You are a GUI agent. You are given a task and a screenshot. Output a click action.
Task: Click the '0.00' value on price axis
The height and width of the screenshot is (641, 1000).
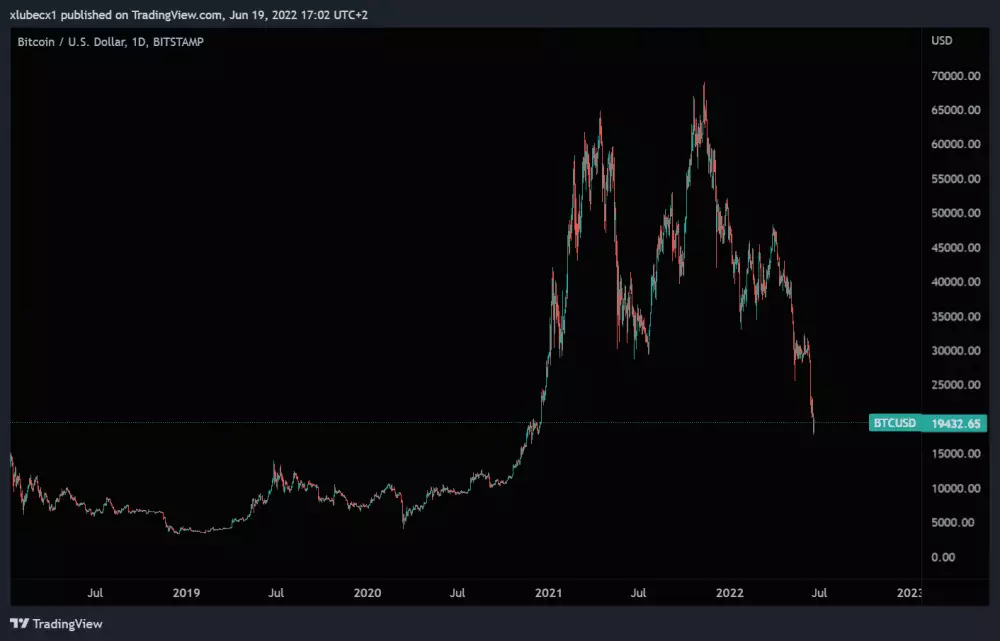point(945,557)
